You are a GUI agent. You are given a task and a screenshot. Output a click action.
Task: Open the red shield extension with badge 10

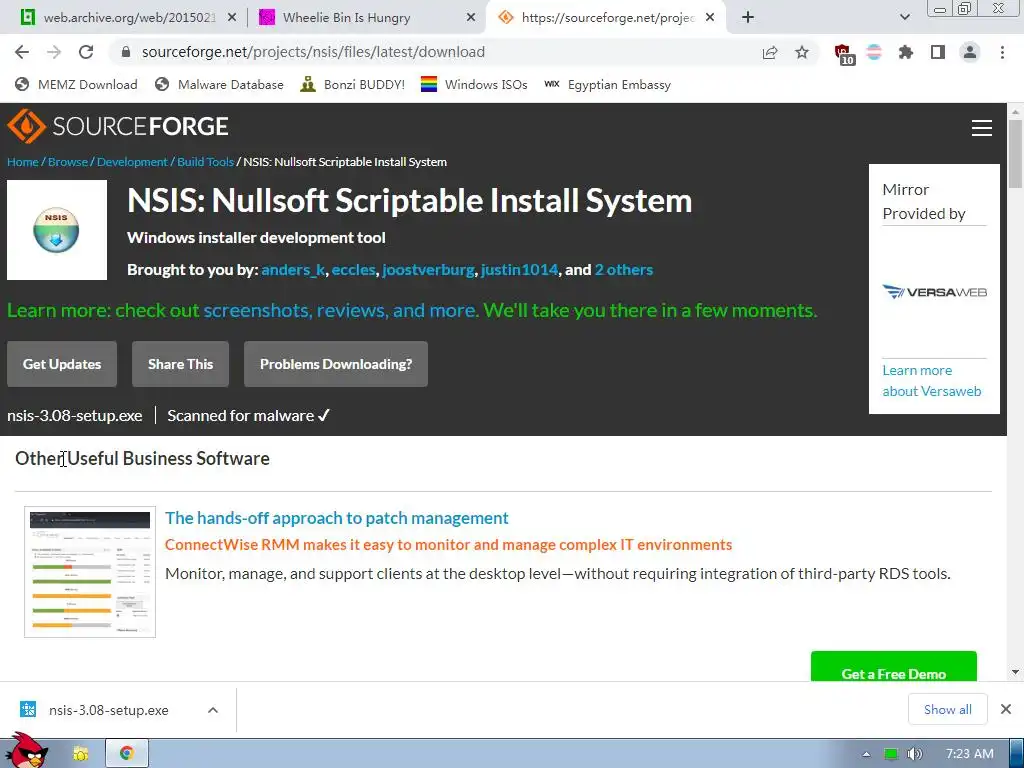(844, 54)
